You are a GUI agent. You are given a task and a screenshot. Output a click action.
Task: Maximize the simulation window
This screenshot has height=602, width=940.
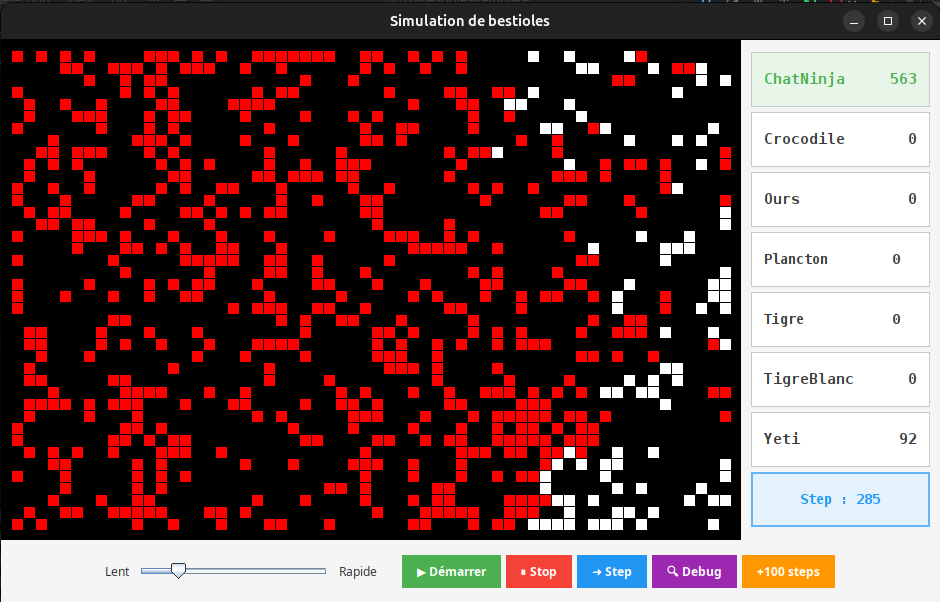887,21
